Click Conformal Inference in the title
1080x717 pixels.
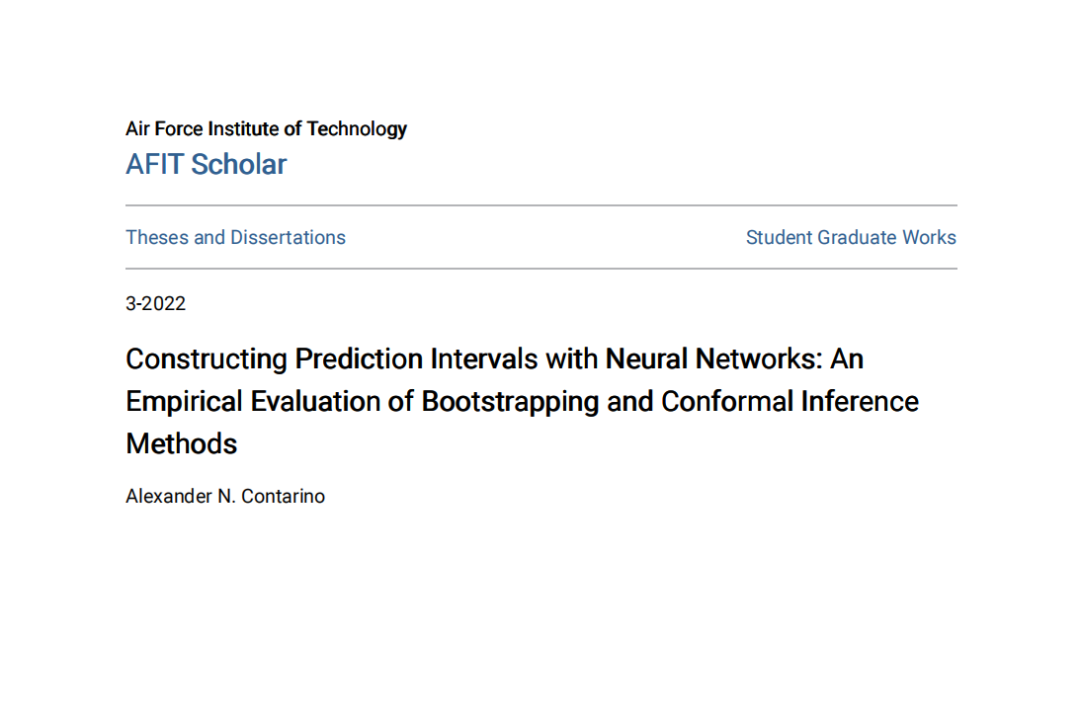coord(790,401)
